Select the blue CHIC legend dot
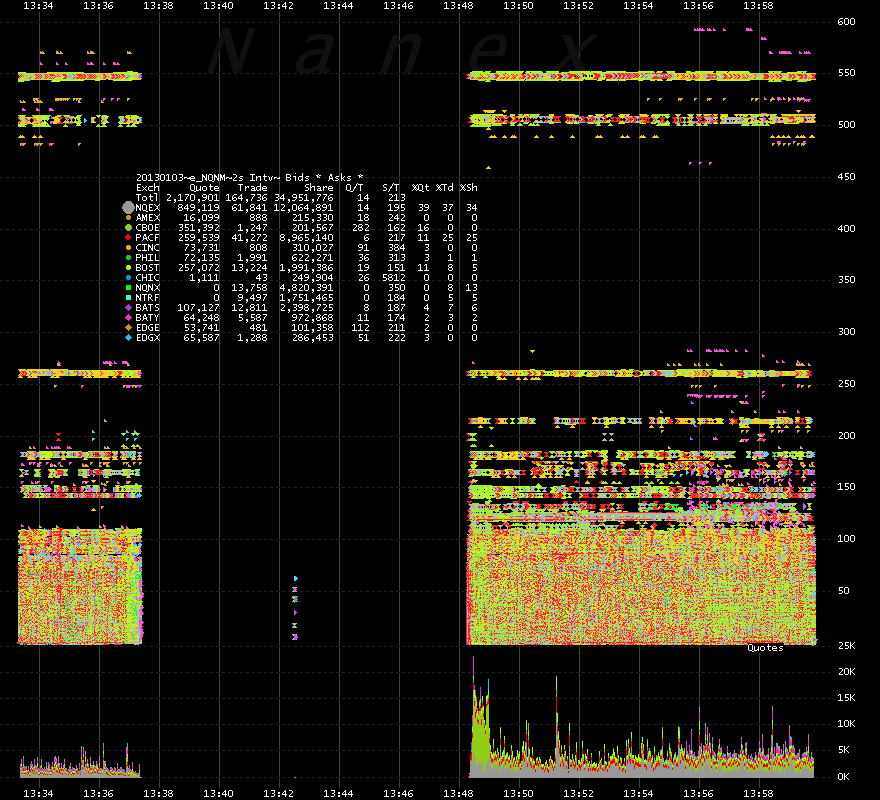This screenshot has width=880, height=800. [129, 278]
